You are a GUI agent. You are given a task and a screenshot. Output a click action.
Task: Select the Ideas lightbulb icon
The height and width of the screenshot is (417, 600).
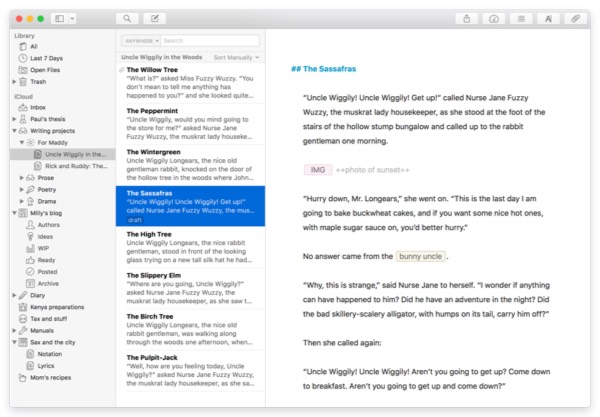pos(30,236)
